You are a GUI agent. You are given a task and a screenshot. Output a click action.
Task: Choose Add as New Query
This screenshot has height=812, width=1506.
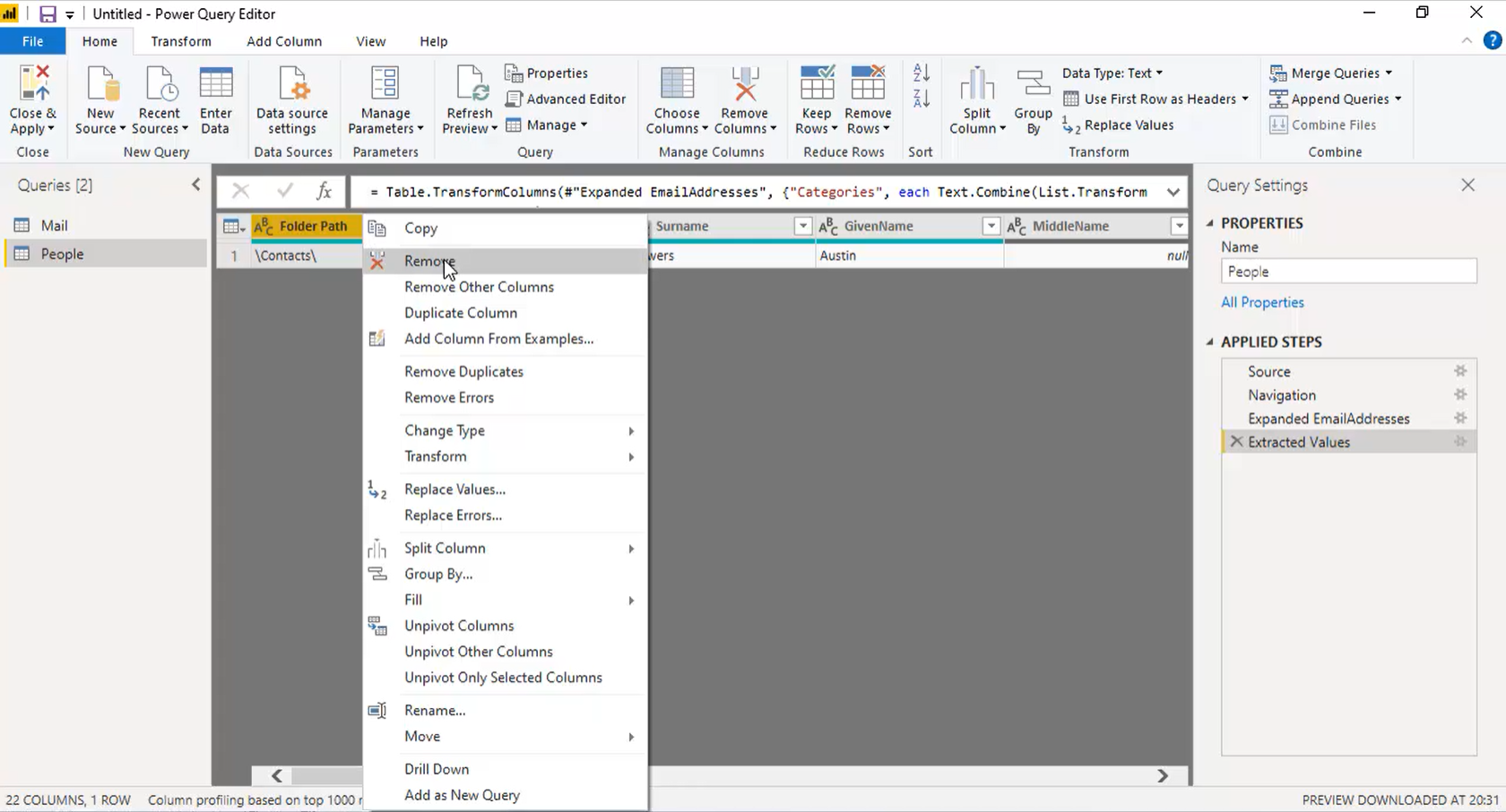(506, 796)
